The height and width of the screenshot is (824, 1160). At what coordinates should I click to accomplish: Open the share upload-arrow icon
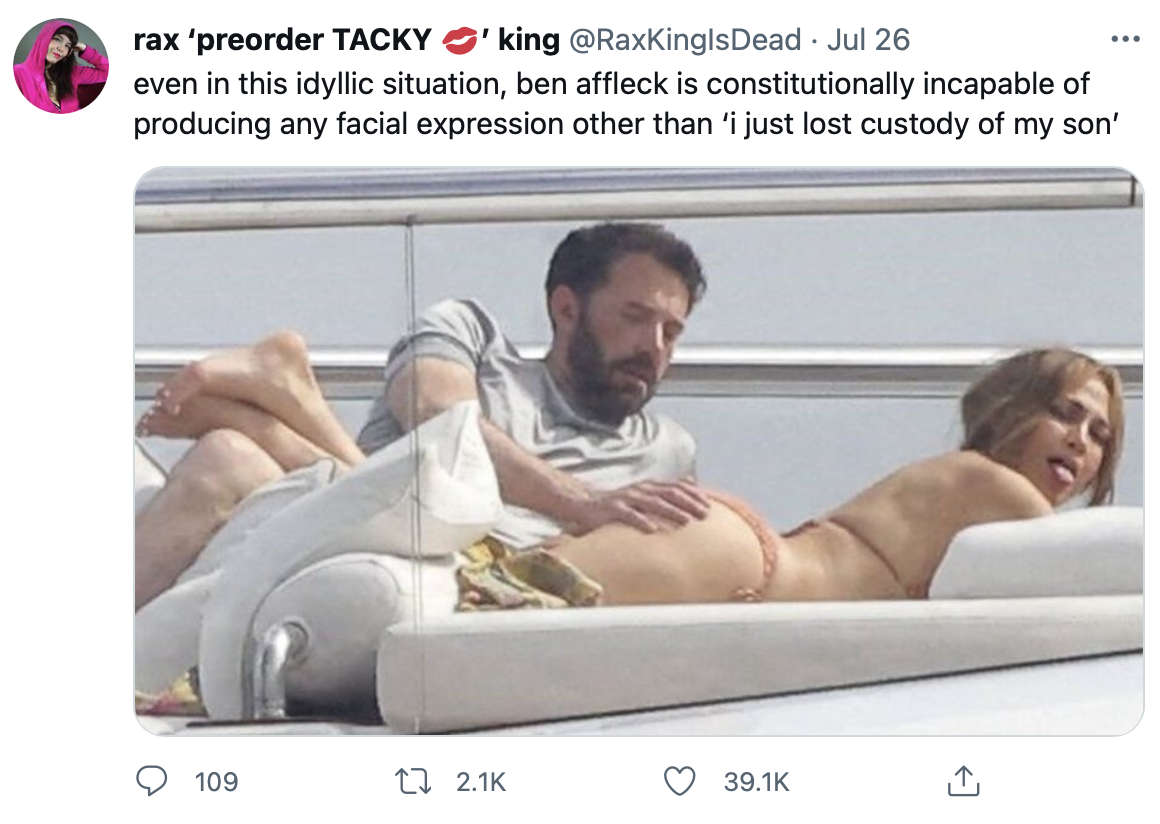point(963,780)
